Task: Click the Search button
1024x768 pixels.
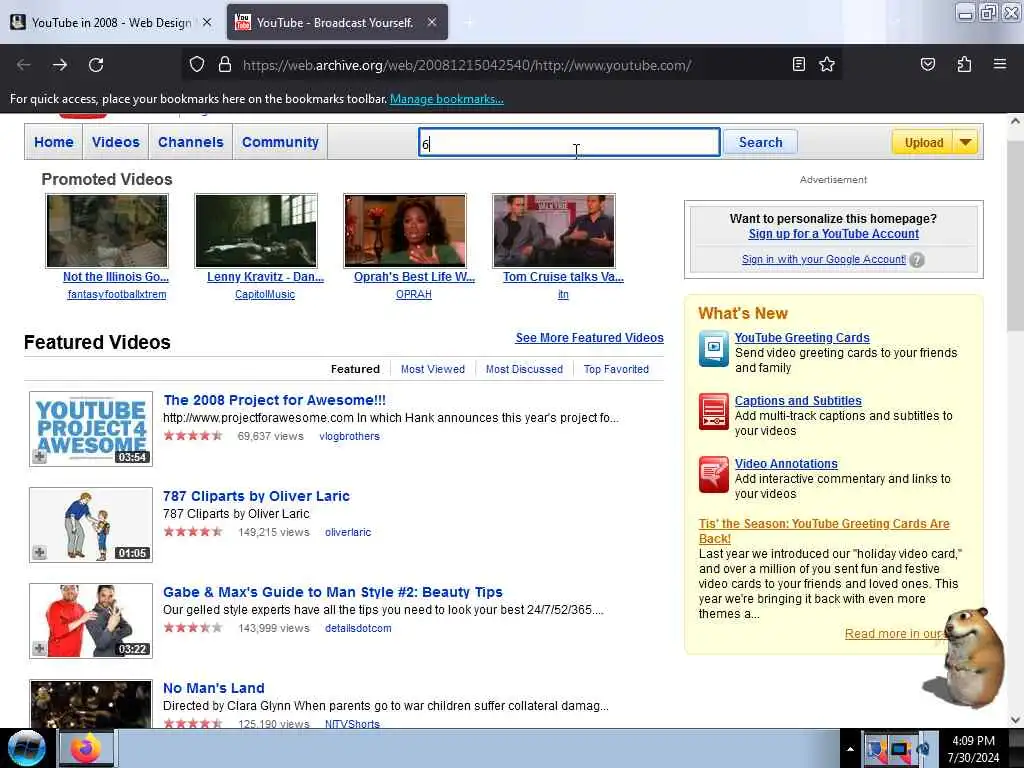Action: 760,142
